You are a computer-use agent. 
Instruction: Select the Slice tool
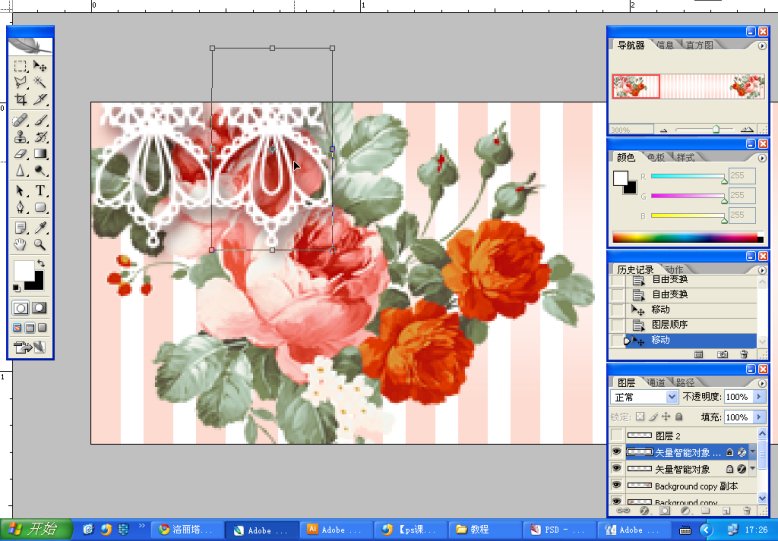(40, 99)
